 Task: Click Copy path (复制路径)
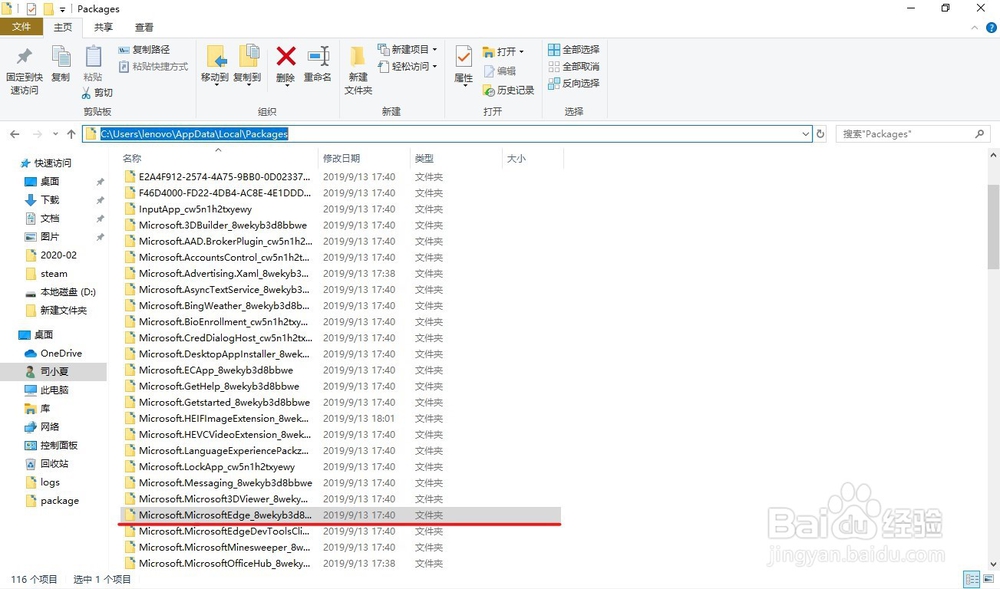coord(144,50)
